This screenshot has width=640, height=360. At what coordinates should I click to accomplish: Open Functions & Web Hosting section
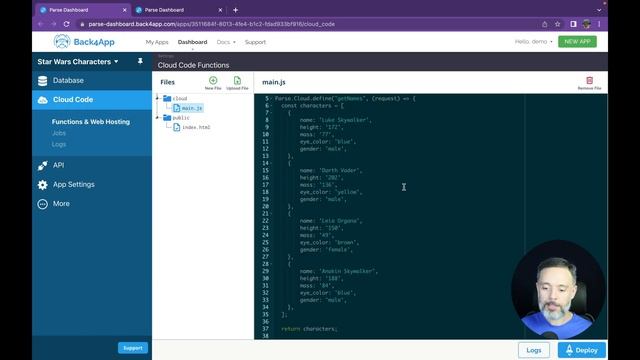91,122
